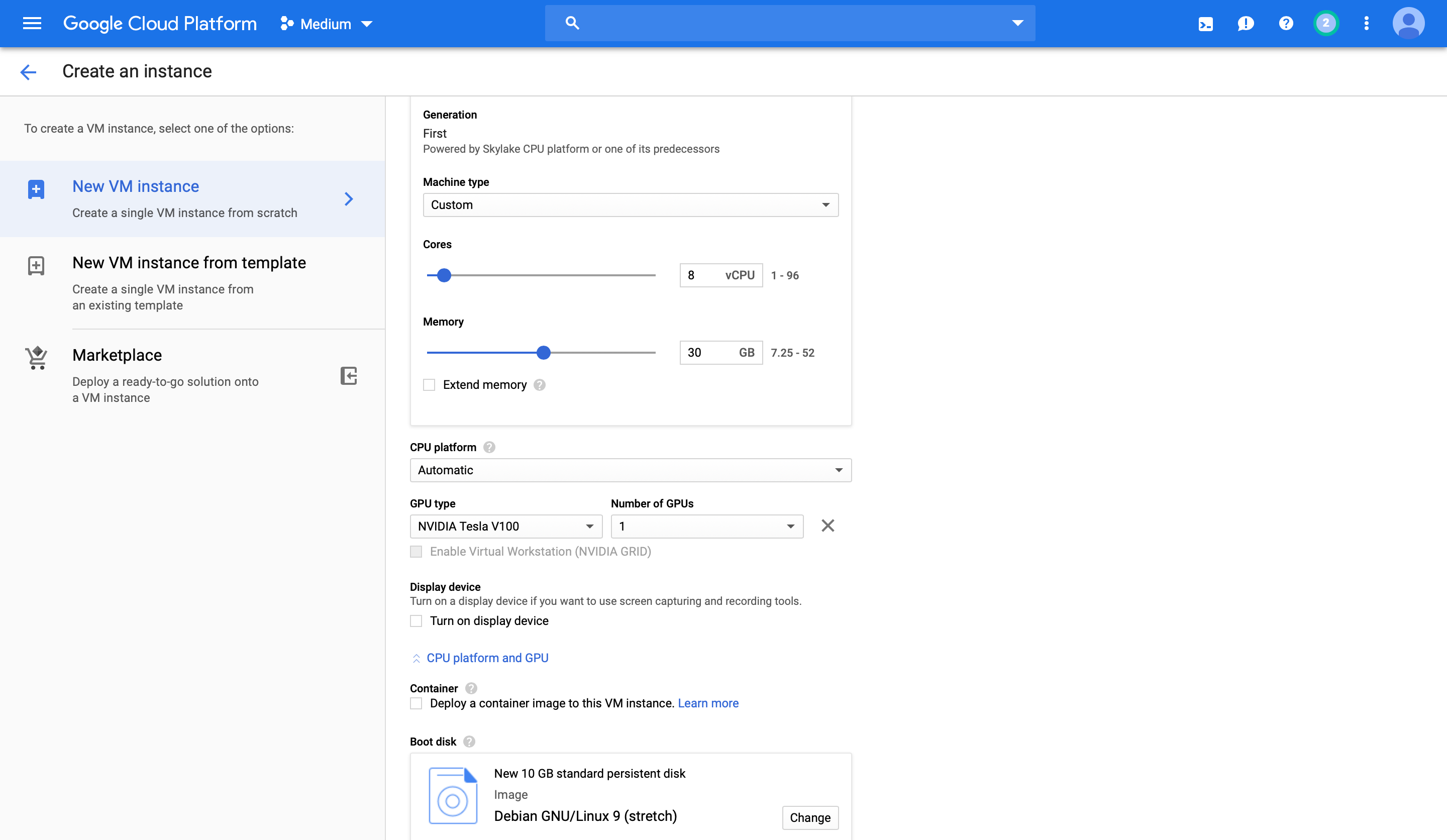Open the feedback icon in the header
Image resolution: width=1447 pixels, height=840 pixels.
click(x=1246, y=24)
